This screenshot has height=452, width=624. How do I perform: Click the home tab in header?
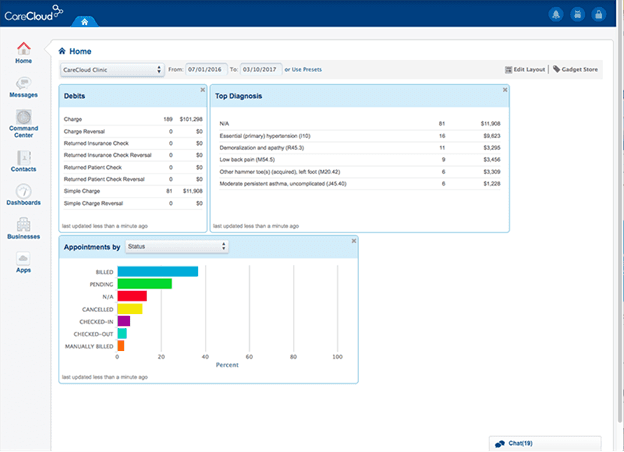click(83, 20)
